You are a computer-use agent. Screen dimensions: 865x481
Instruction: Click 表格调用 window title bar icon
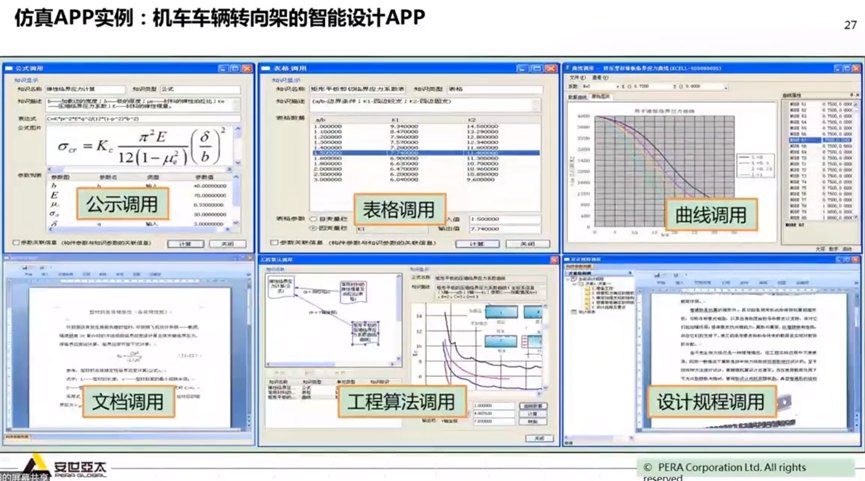[x=265, y=65]
